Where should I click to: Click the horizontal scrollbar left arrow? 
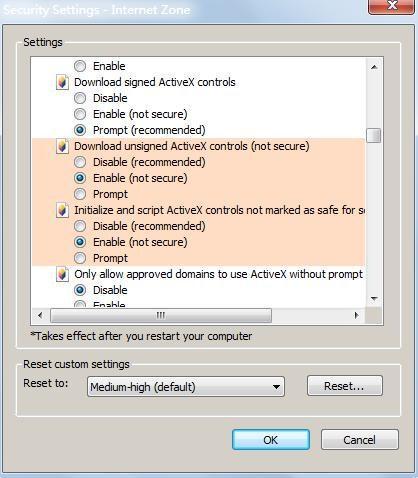pos(40,315)
